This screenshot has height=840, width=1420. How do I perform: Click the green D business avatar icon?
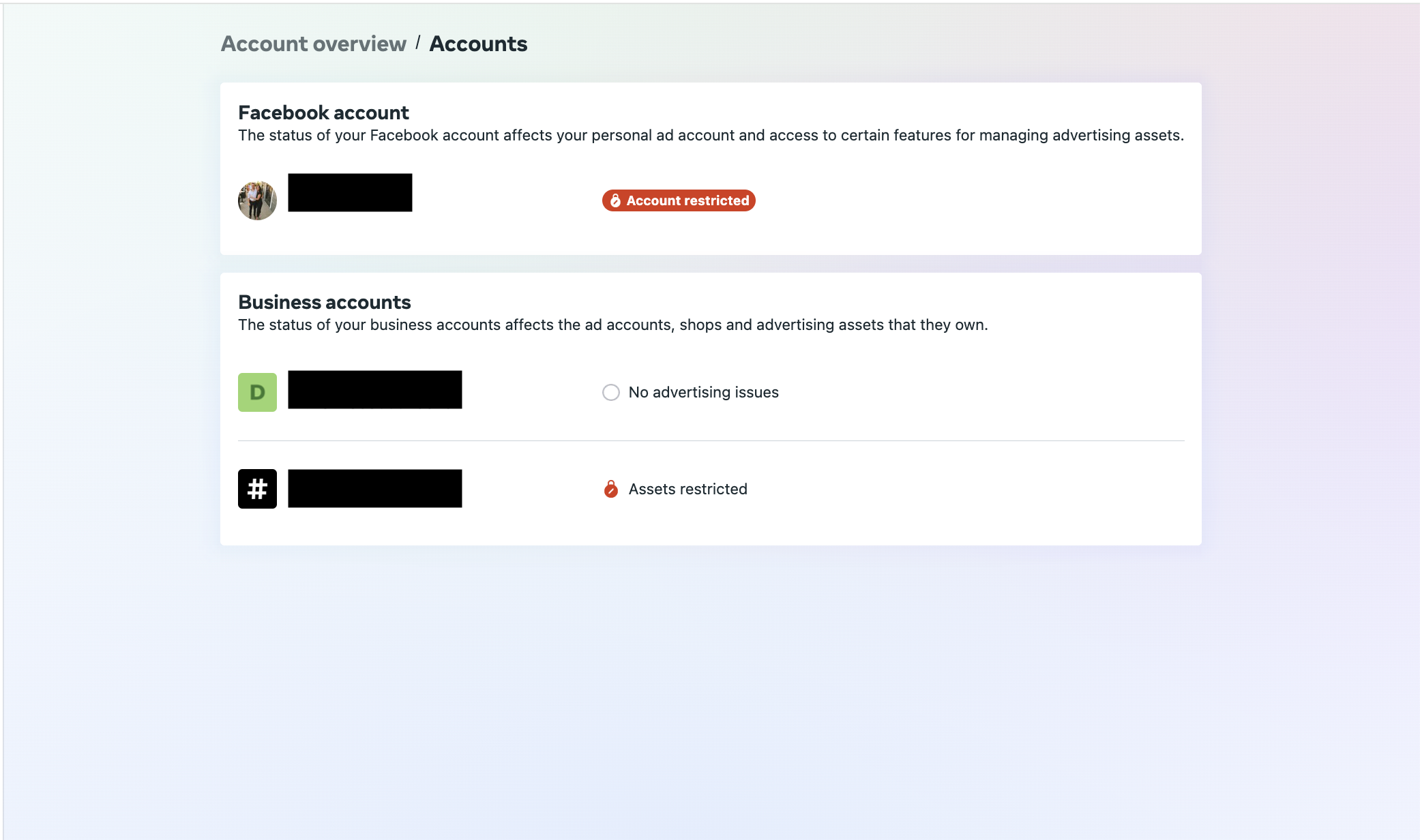[x=257, y=392]
